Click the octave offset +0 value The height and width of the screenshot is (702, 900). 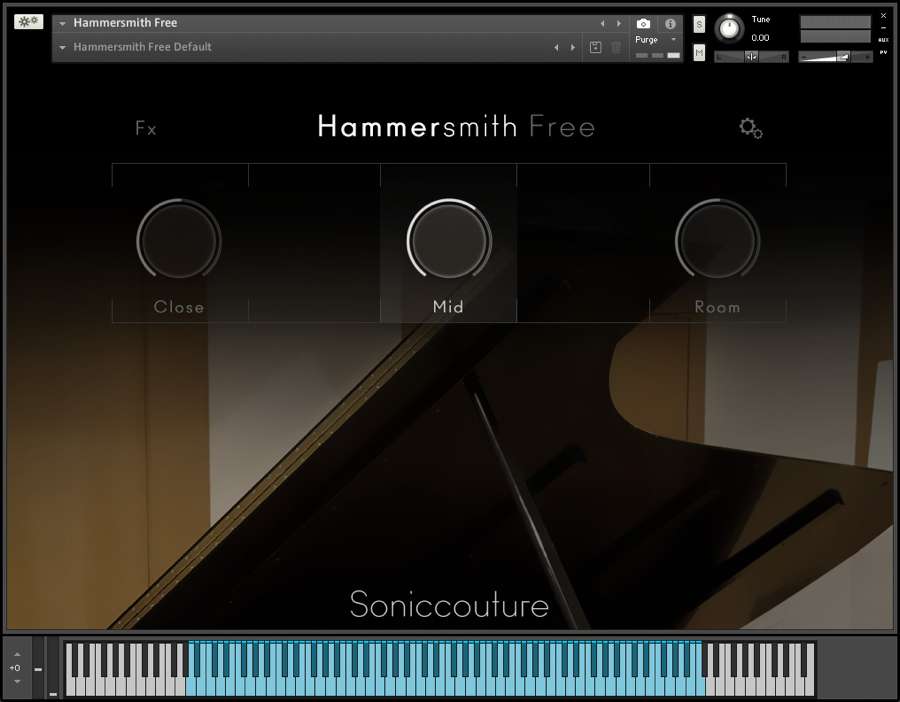pyautogui.click(x=15, y=668)
